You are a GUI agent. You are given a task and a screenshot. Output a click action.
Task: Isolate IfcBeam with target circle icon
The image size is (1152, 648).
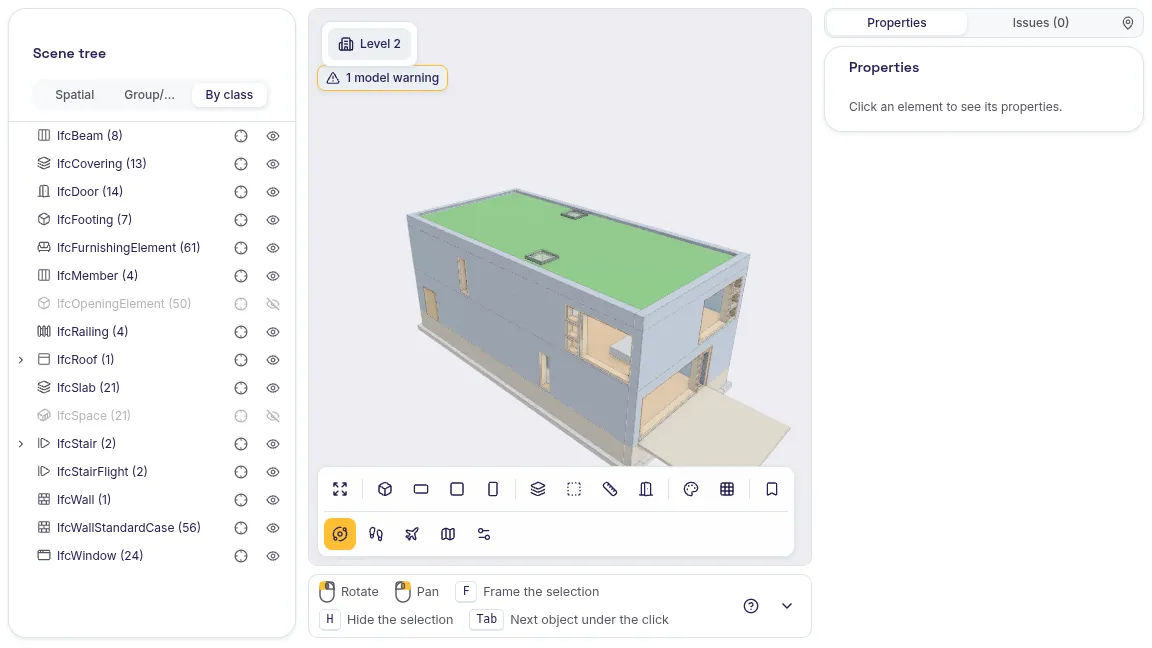click(241, 136)
